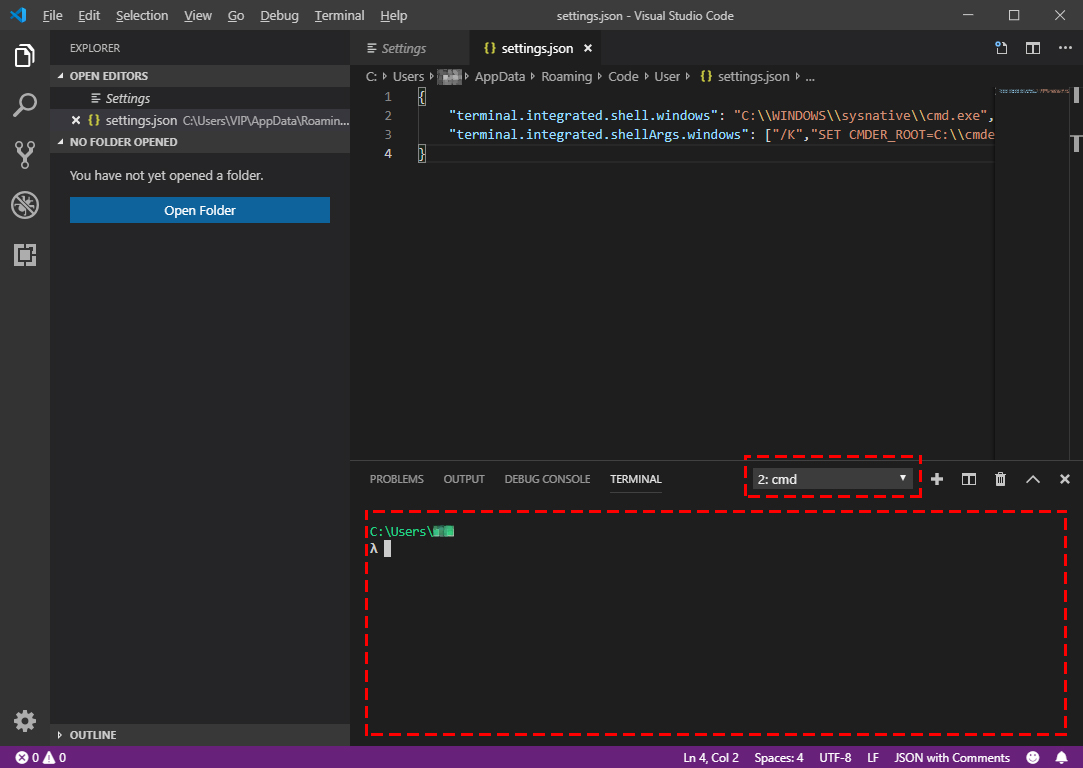Click the terminal lambda prompt line
This screenshot has height=768, width=1083.
[x=381, y=548]
